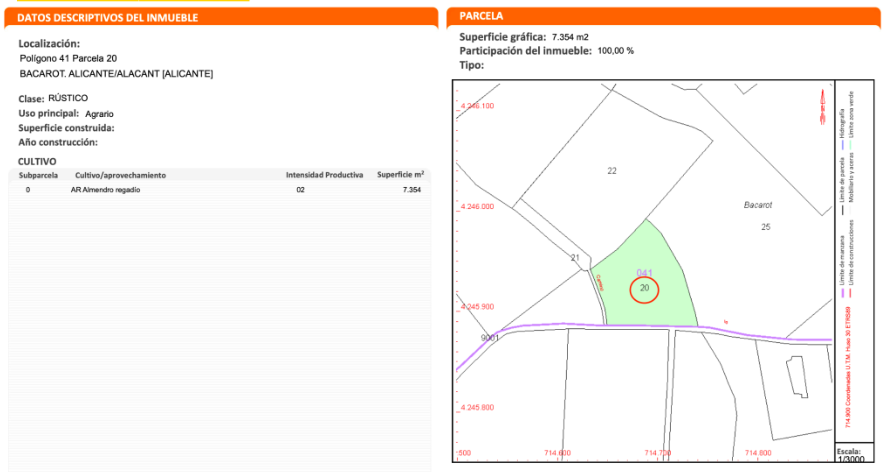Click the building outline at the map's bottom right
Image resolution: width=884 pixels, height=472 pixels.
click(798, 378)
